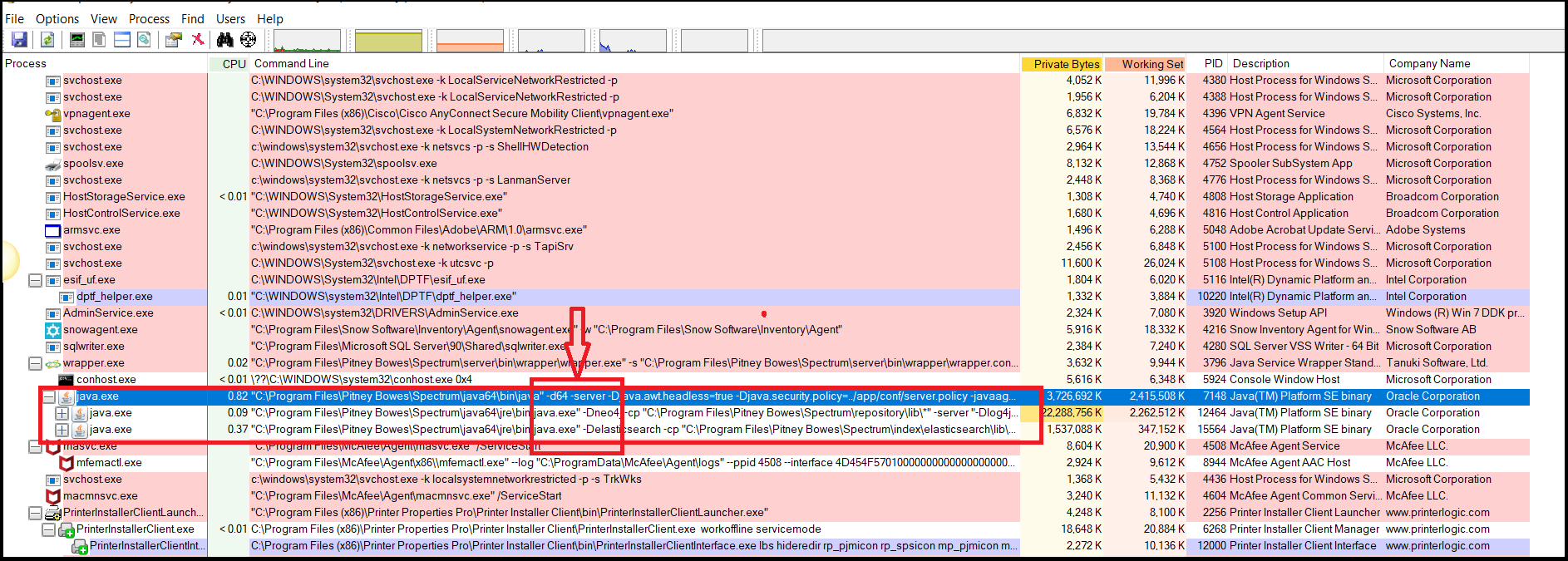Collapse the selected java.exe PID 7148 node

click(x=48, y=396)
